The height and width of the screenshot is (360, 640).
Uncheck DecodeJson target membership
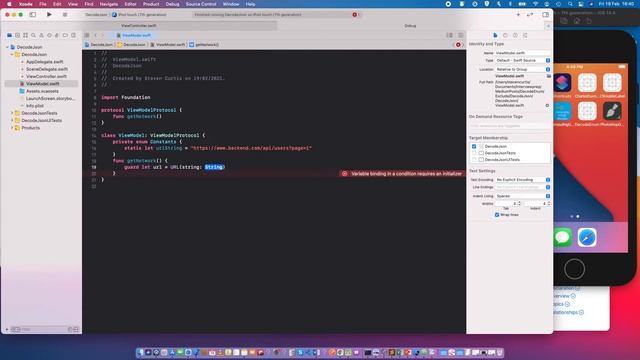(474, 146)
